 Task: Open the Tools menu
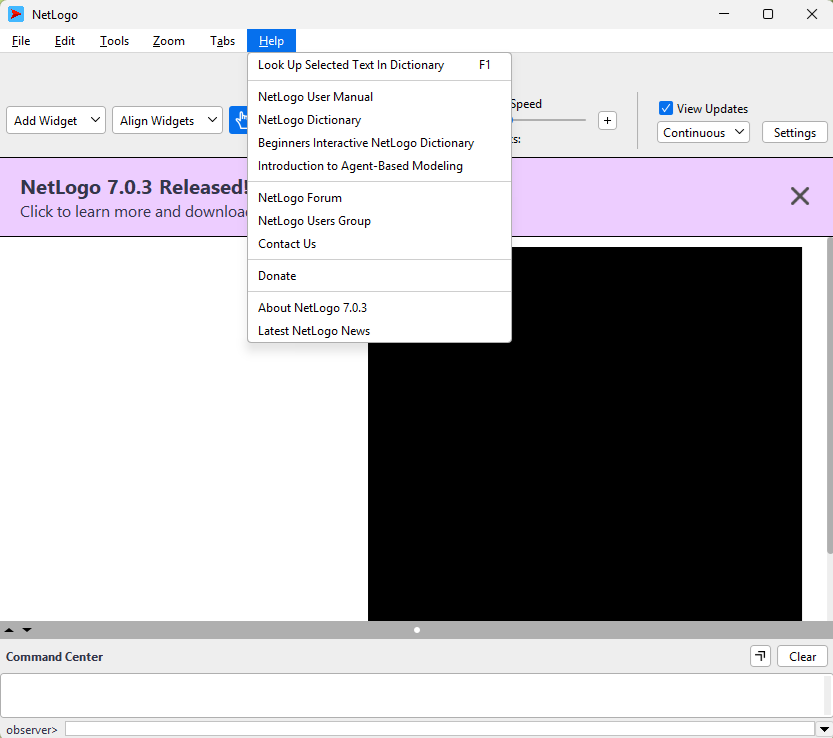(x=114, y=41)
